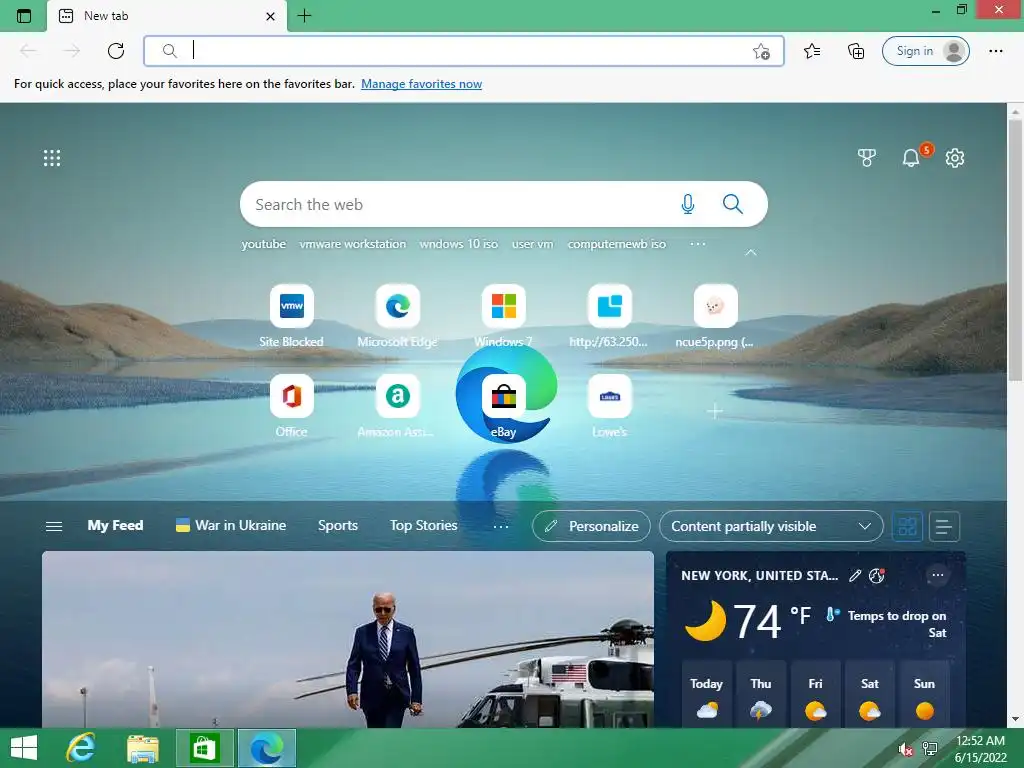Open the vertical tabs pane icon
The image size is (1024, 768).
(x=24, y=16)
